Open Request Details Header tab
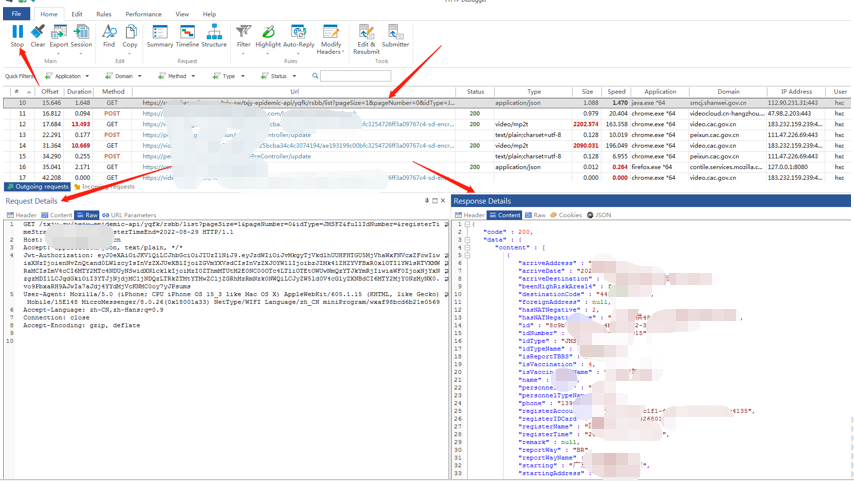The image size is (854, 481). [x=22, y=215]
